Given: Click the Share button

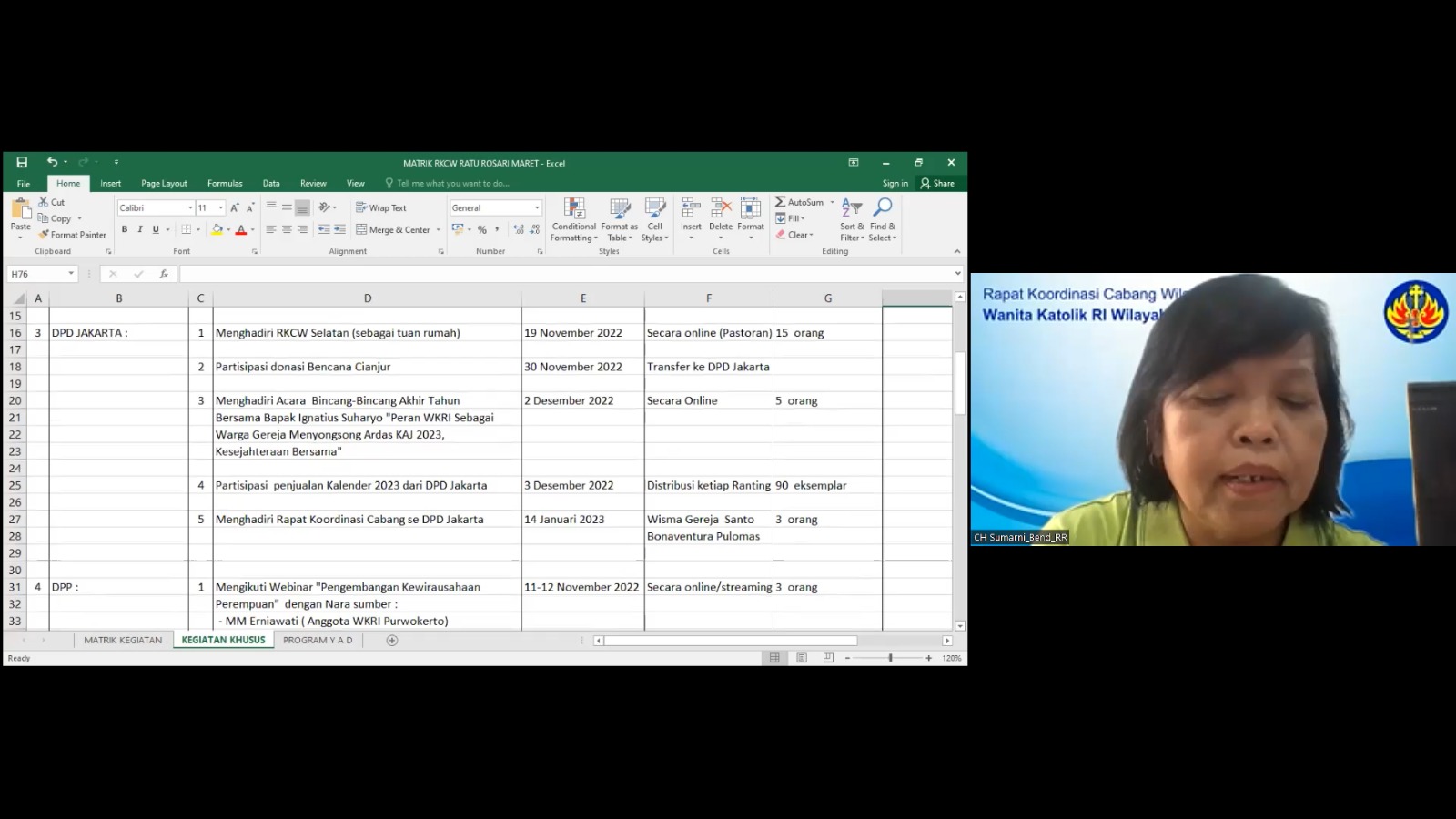Looking at the screenshot, I should pos(937,184).
